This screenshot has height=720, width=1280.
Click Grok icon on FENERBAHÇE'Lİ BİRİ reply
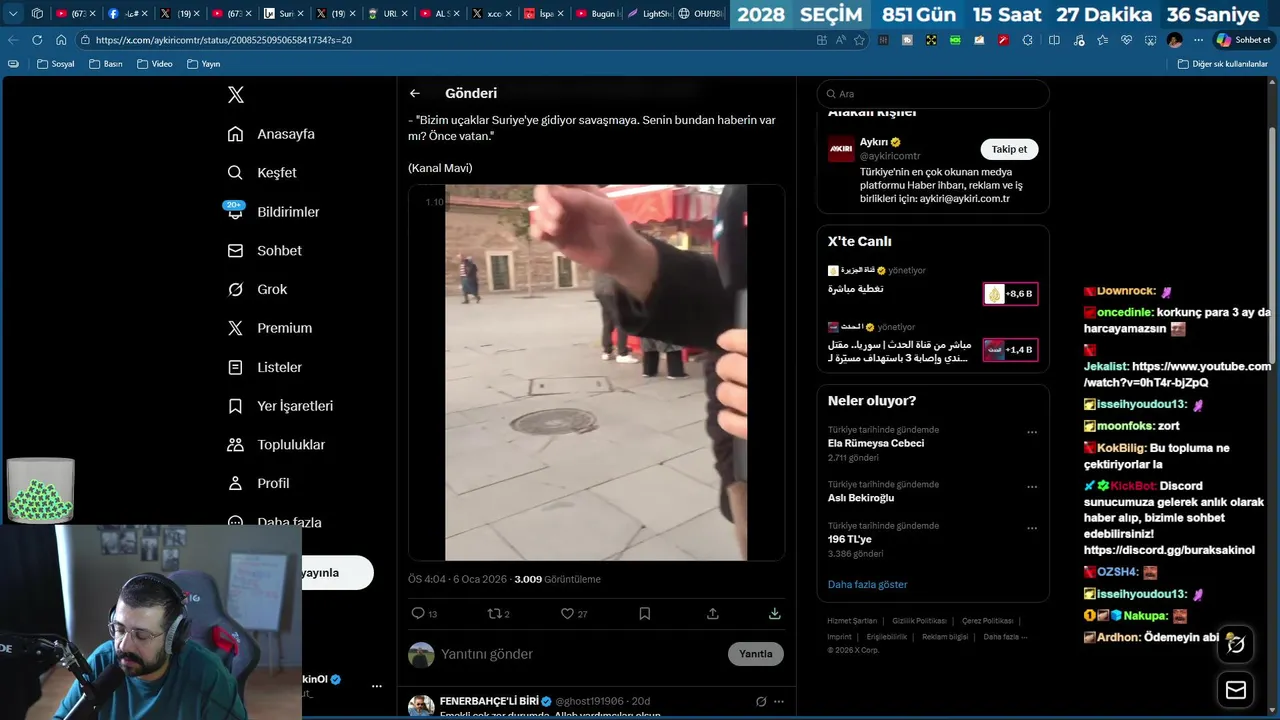(761, 702)
